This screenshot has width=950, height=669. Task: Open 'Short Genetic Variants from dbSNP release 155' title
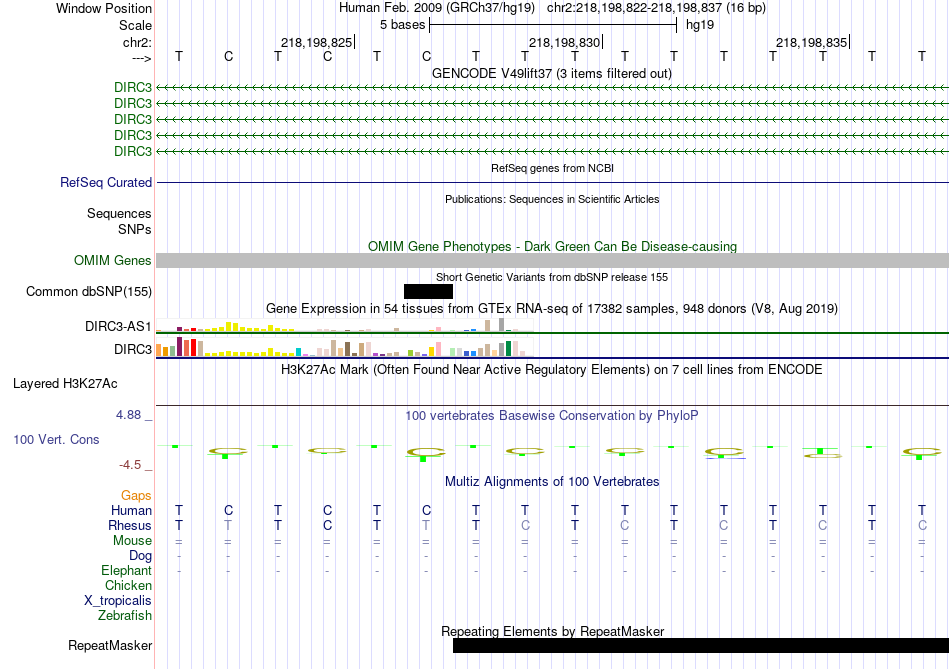click(x=552, y=277)
